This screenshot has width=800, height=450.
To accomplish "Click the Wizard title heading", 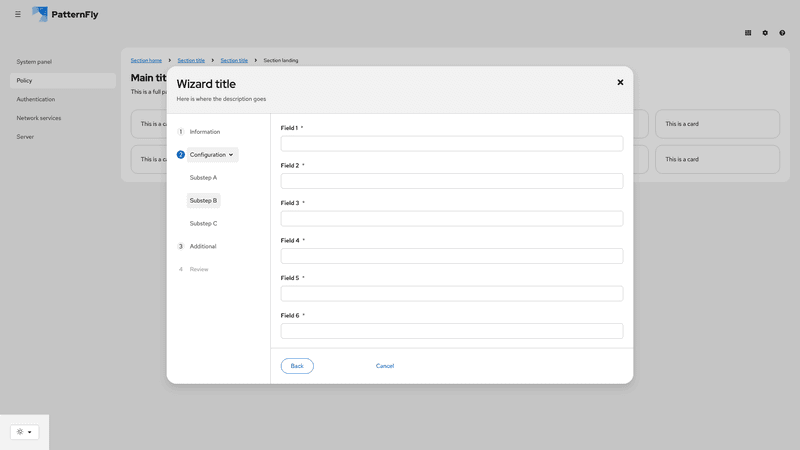I will (206, 84).
